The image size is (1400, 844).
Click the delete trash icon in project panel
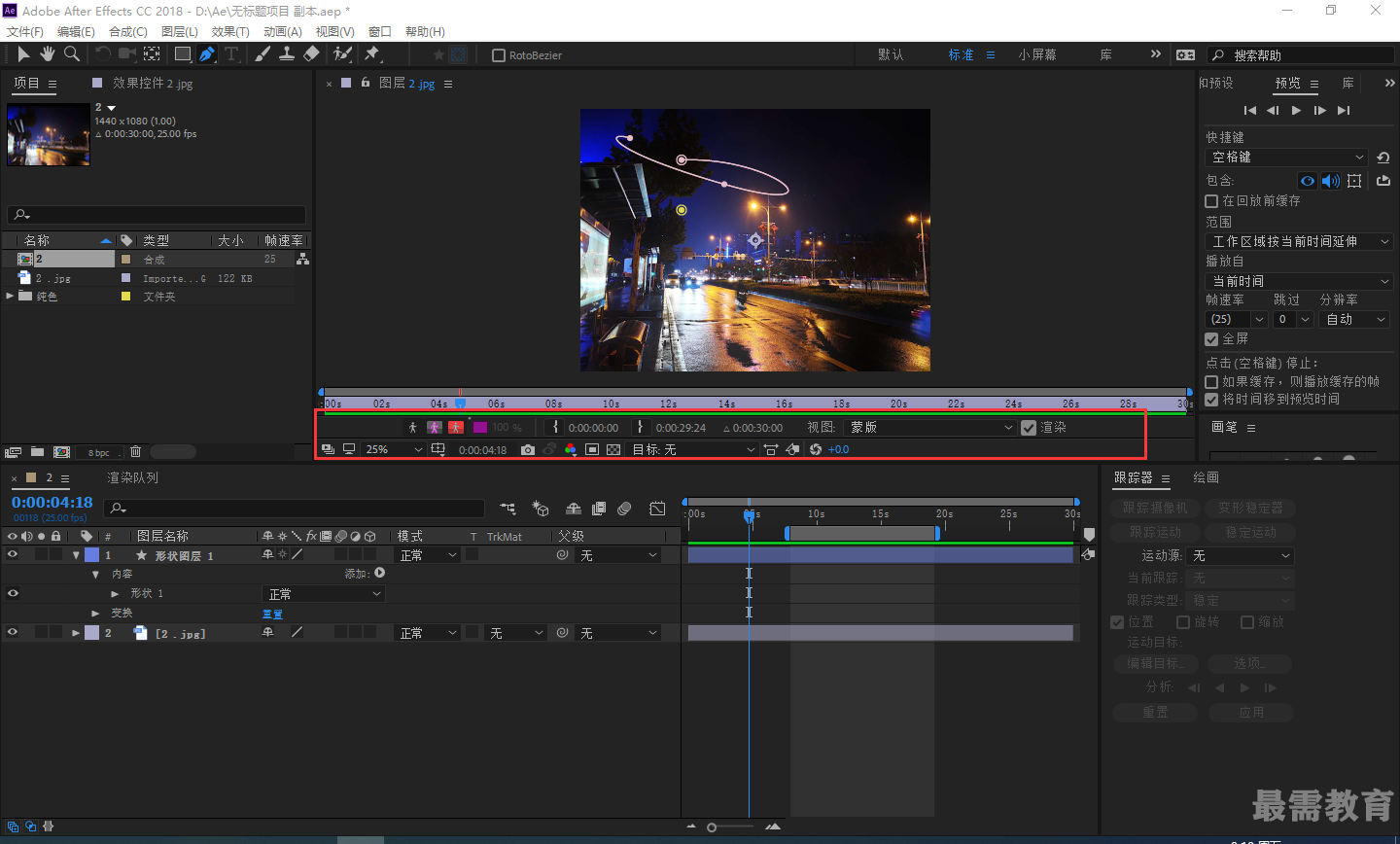[x=136, y=451]
